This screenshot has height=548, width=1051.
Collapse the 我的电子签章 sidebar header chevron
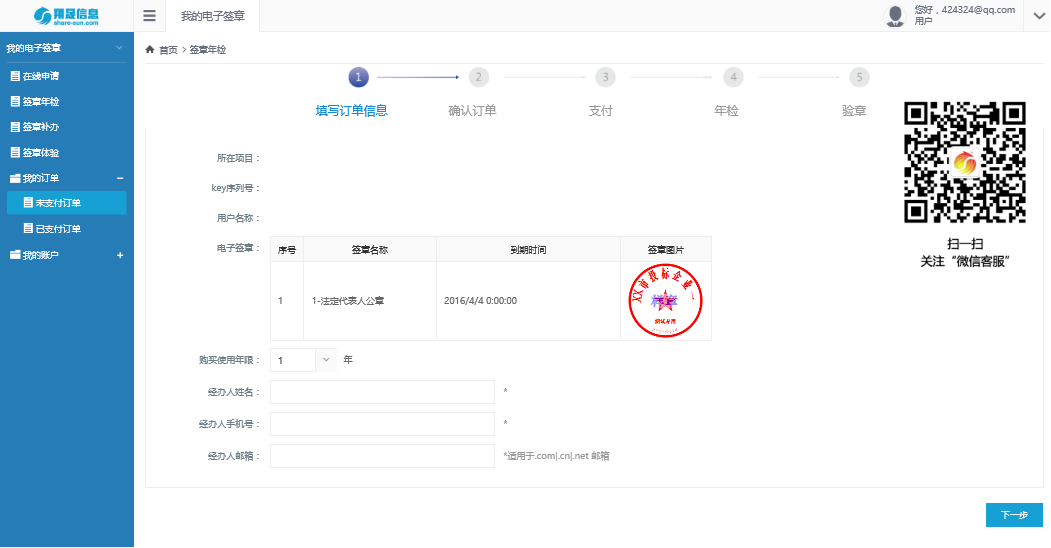119,48
